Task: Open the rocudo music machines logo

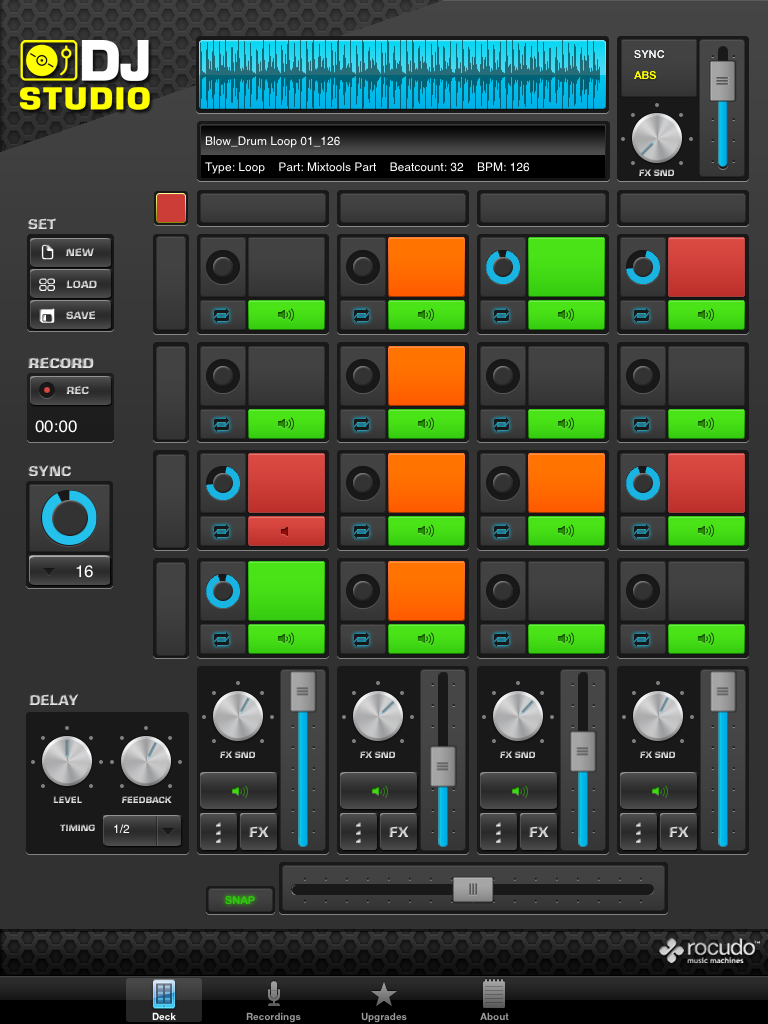Action: click(709, 951)
